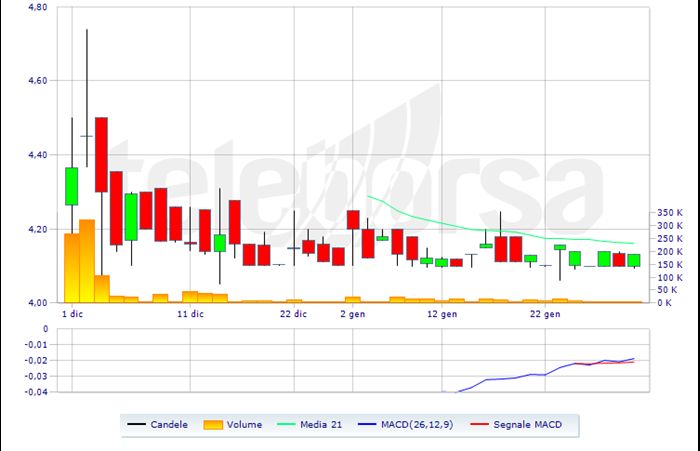Click the Candele legend line icon
The height and width of the screenshot is (451, 700).
136,425
